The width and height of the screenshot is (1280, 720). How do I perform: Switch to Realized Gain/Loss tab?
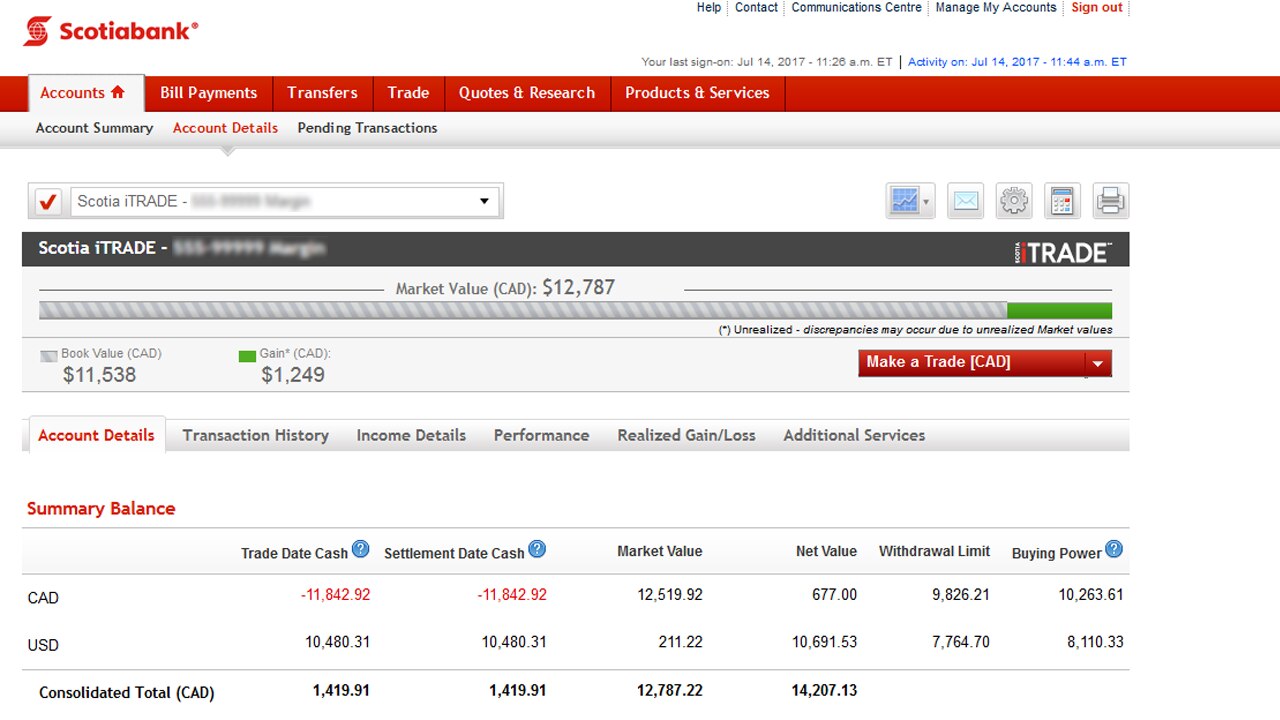686,435
